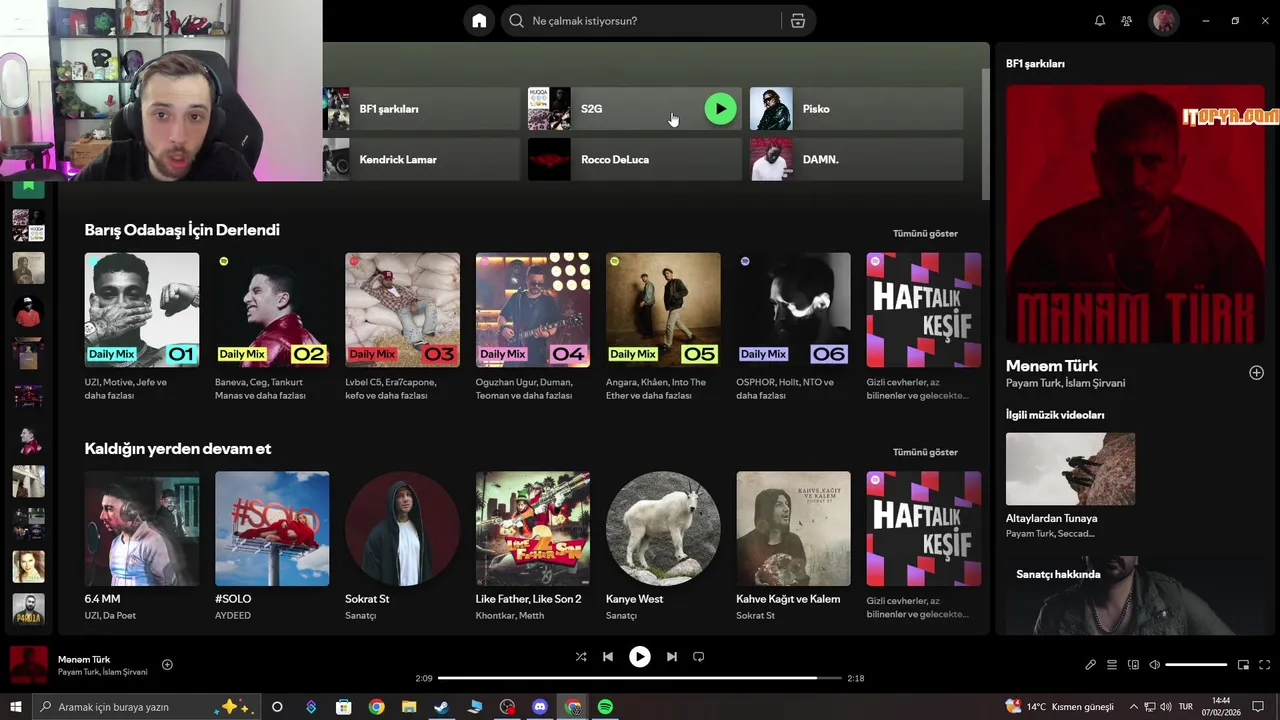Open the play queue icon
Screen dimensions: 1280x720
pos(1112,665)
